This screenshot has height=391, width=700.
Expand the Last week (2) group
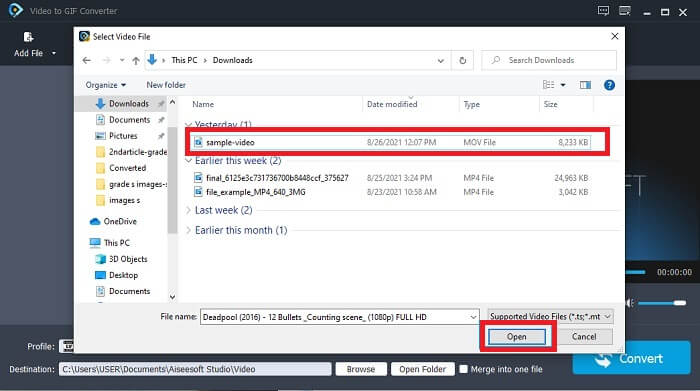(188, 210)
